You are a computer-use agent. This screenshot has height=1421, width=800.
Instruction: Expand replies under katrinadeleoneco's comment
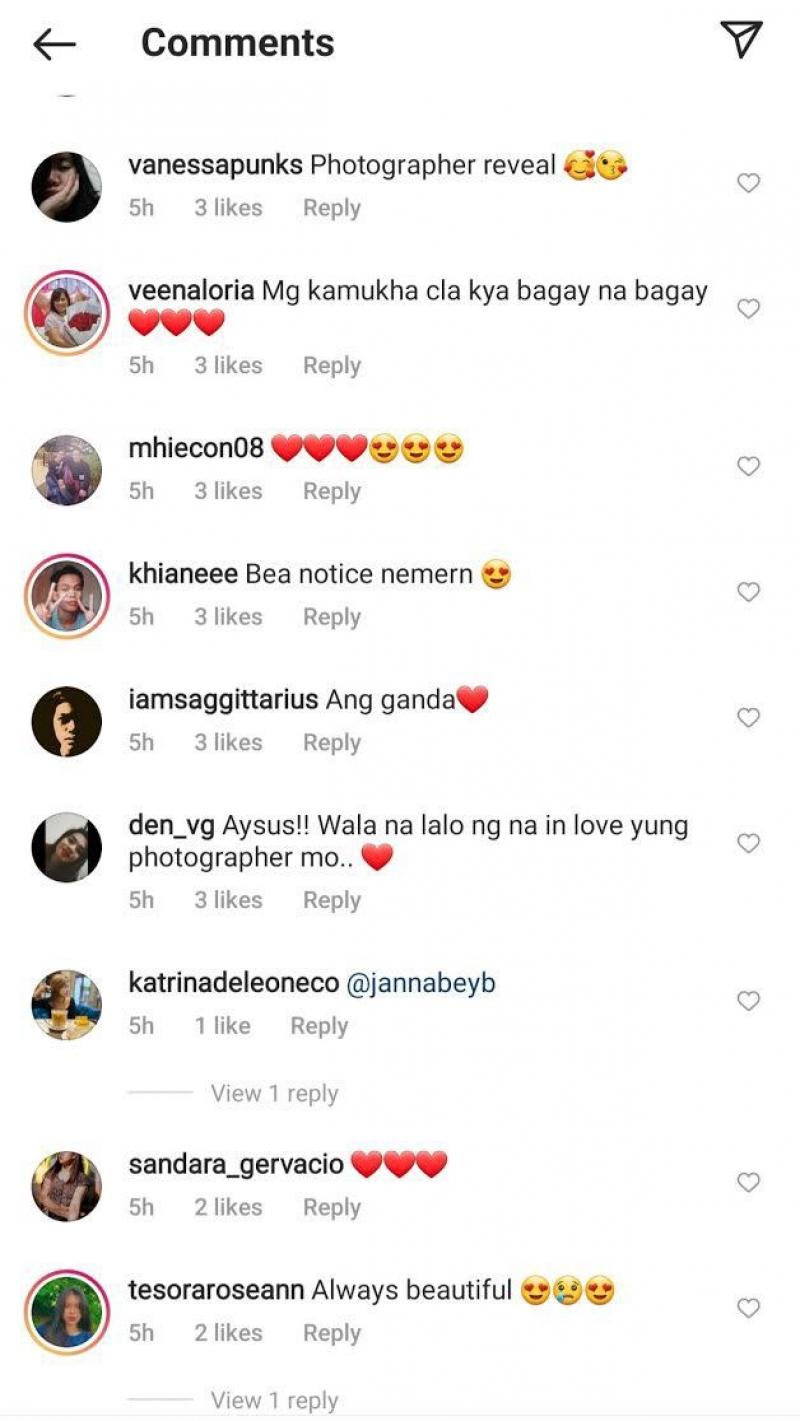[x=274, y=1094]
